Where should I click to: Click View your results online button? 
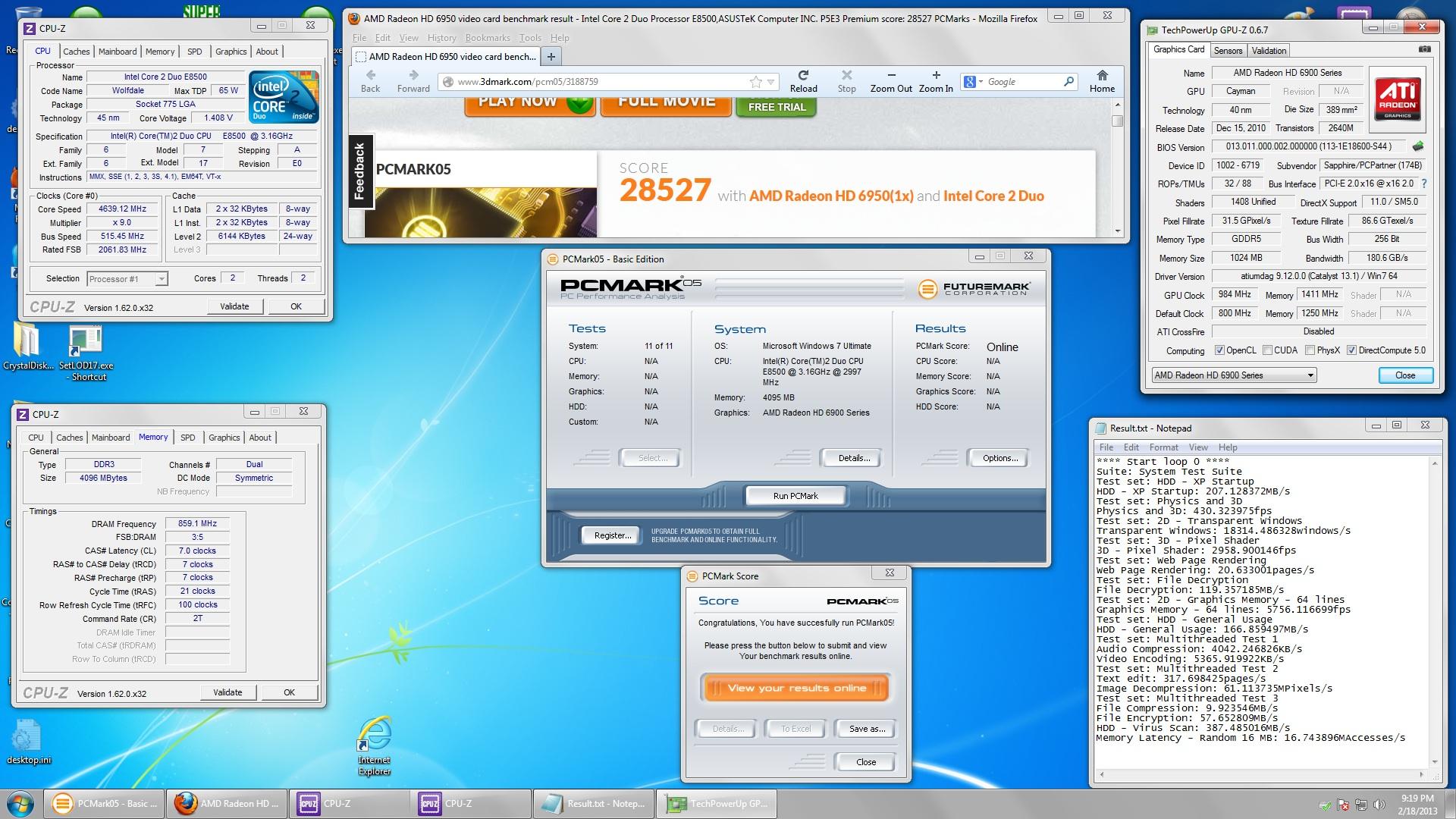[x=796, y=688]
